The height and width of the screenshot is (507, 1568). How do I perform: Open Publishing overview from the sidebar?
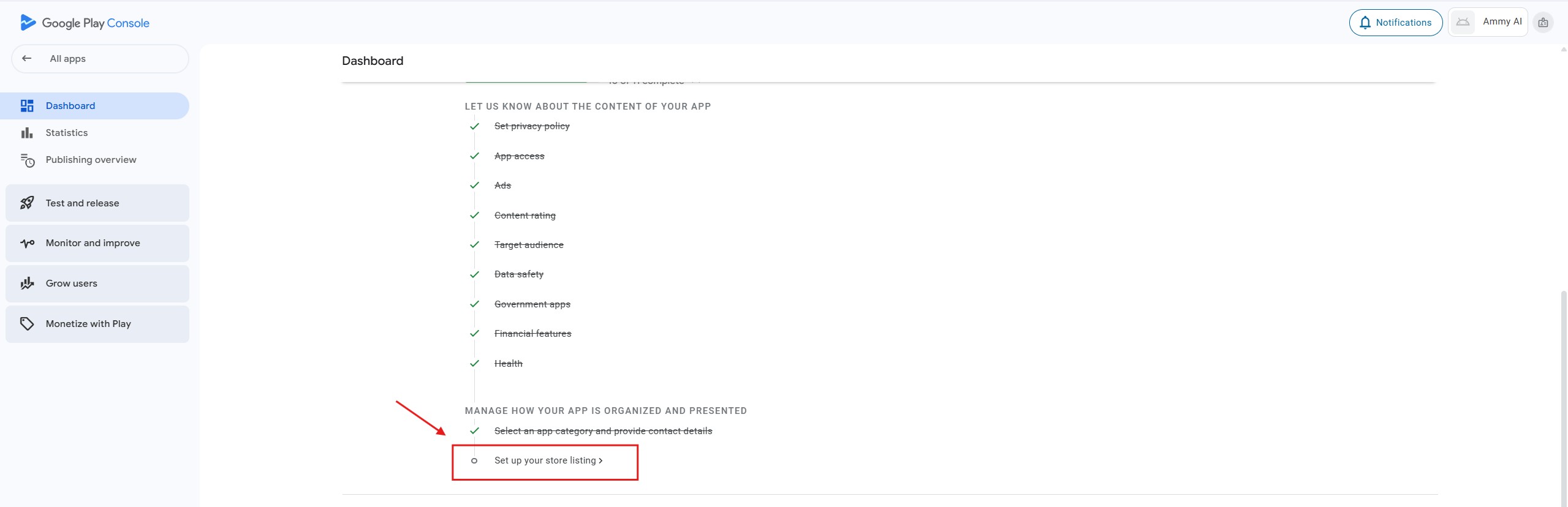(91, 160)
